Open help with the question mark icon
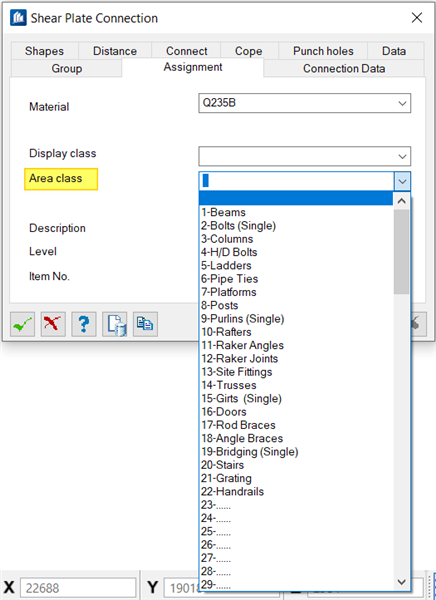This screenshot has width=436, height=600. click(84, 324)
